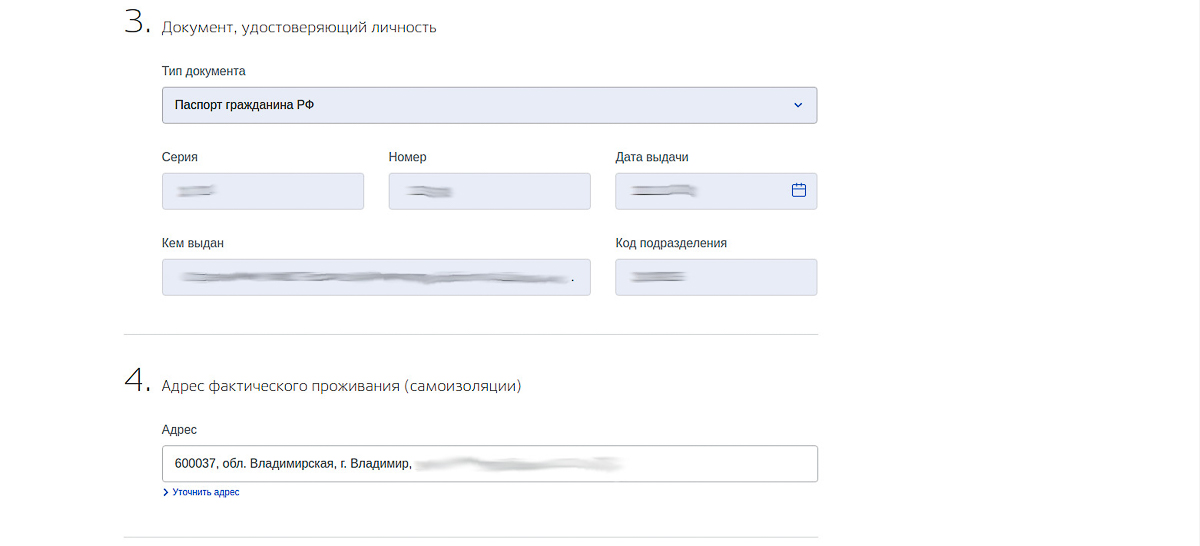This screenshot has width=1200, height=546.
Task: Focus the Серия input field
Action: [x=262, y=191]
